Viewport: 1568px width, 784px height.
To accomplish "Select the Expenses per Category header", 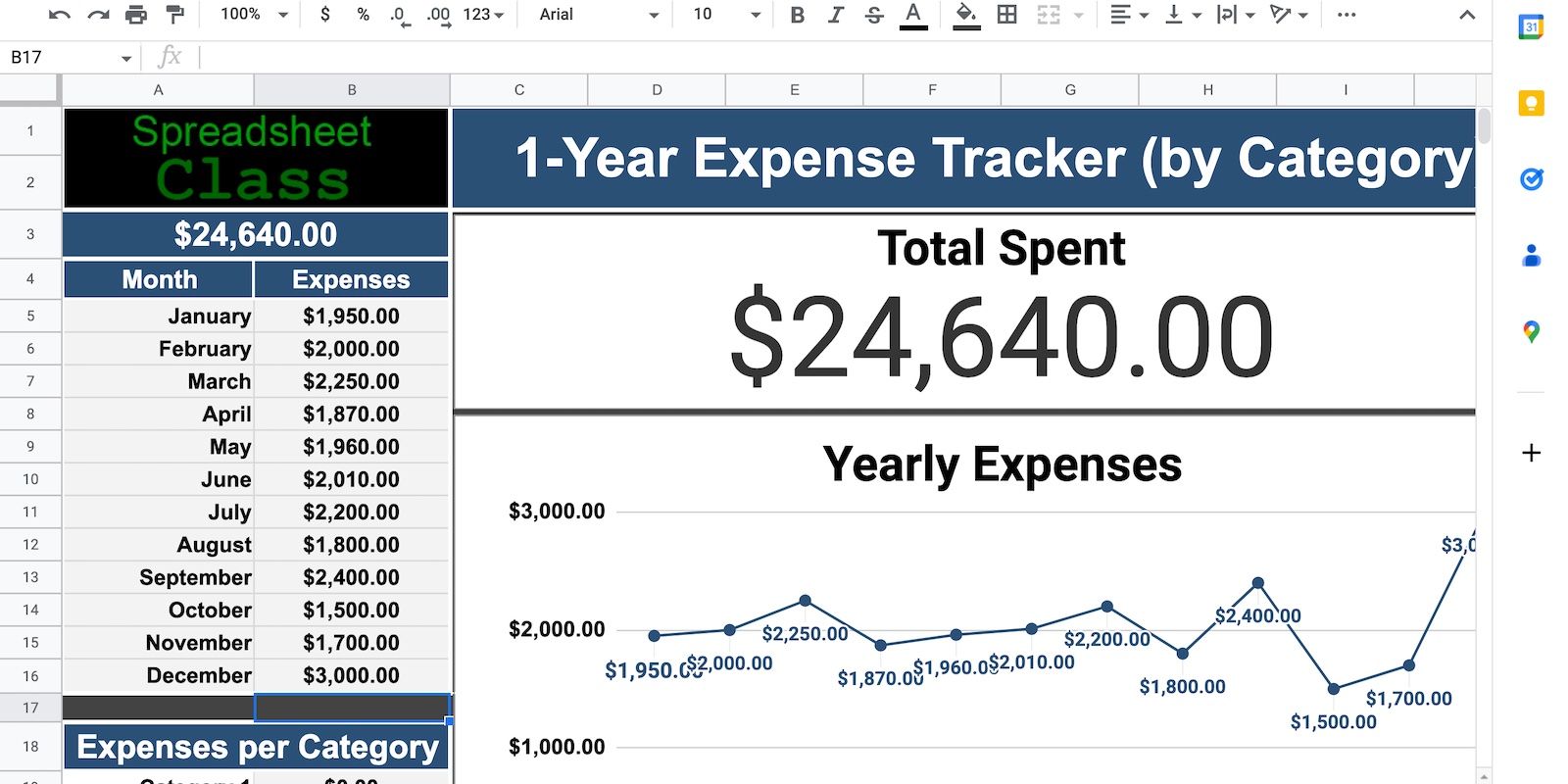I will click(x=257, y=747).
